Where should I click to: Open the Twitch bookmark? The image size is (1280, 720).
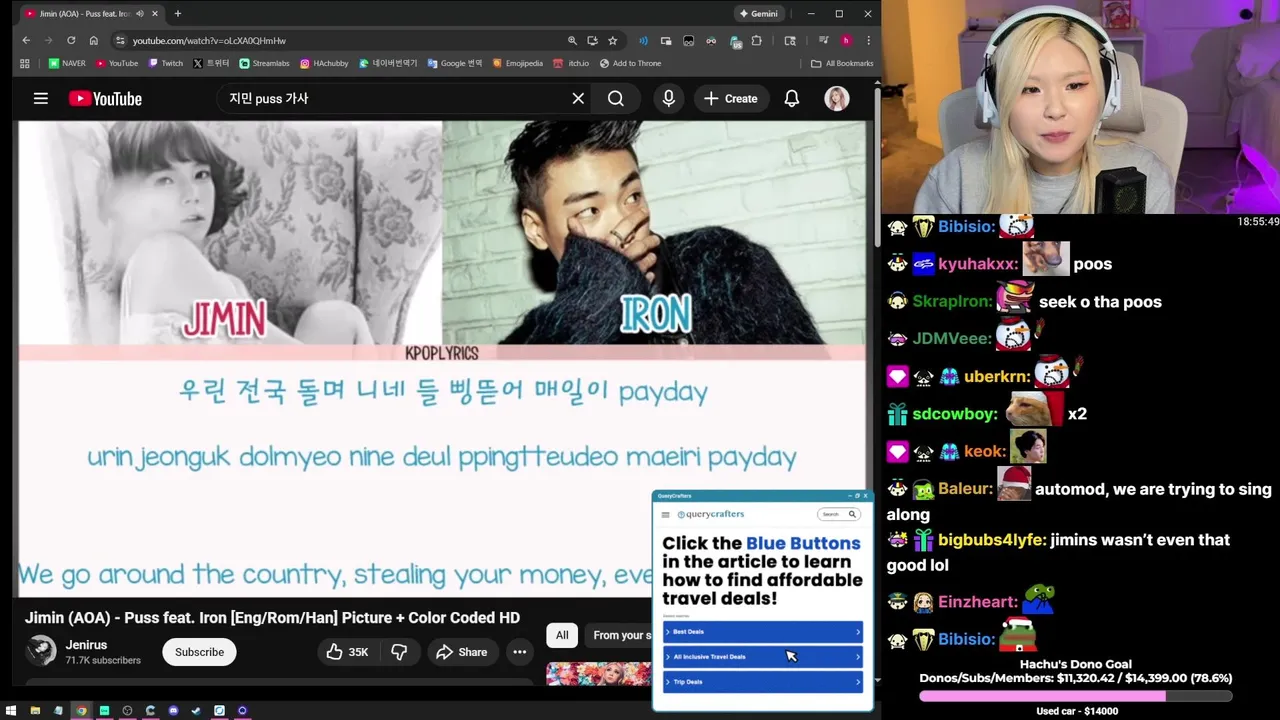coord(166,63)
